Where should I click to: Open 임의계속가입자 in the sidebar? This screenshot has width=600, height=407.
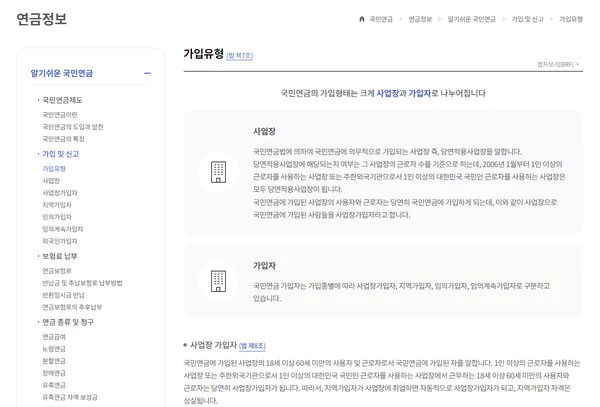tap(63, 229)
